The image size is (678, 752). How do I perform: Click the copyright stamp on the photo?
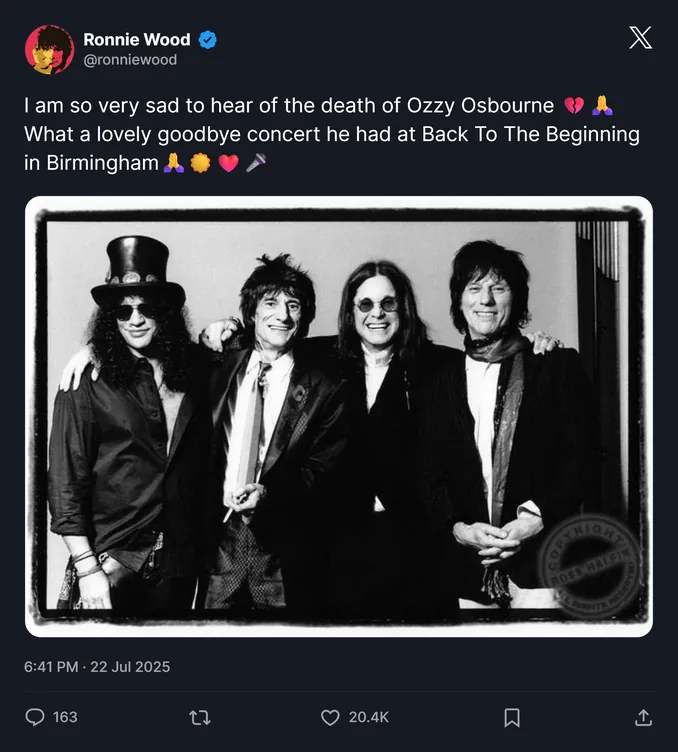[589, 566]
